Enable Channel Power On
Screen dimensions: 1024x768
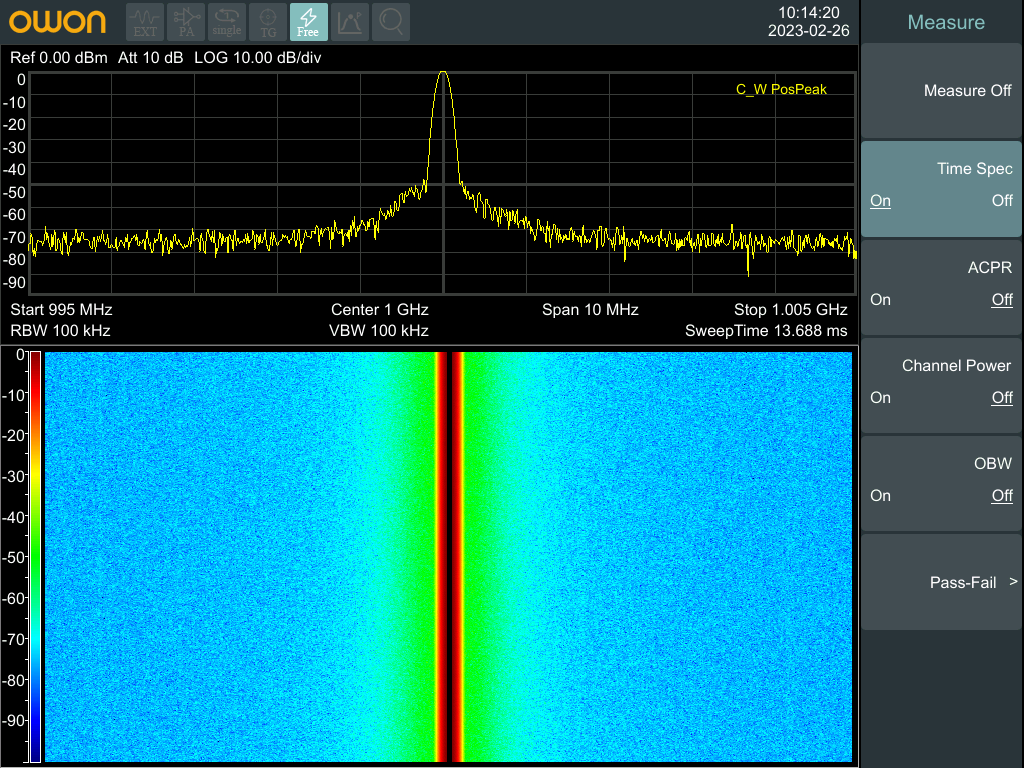[880, 398]
